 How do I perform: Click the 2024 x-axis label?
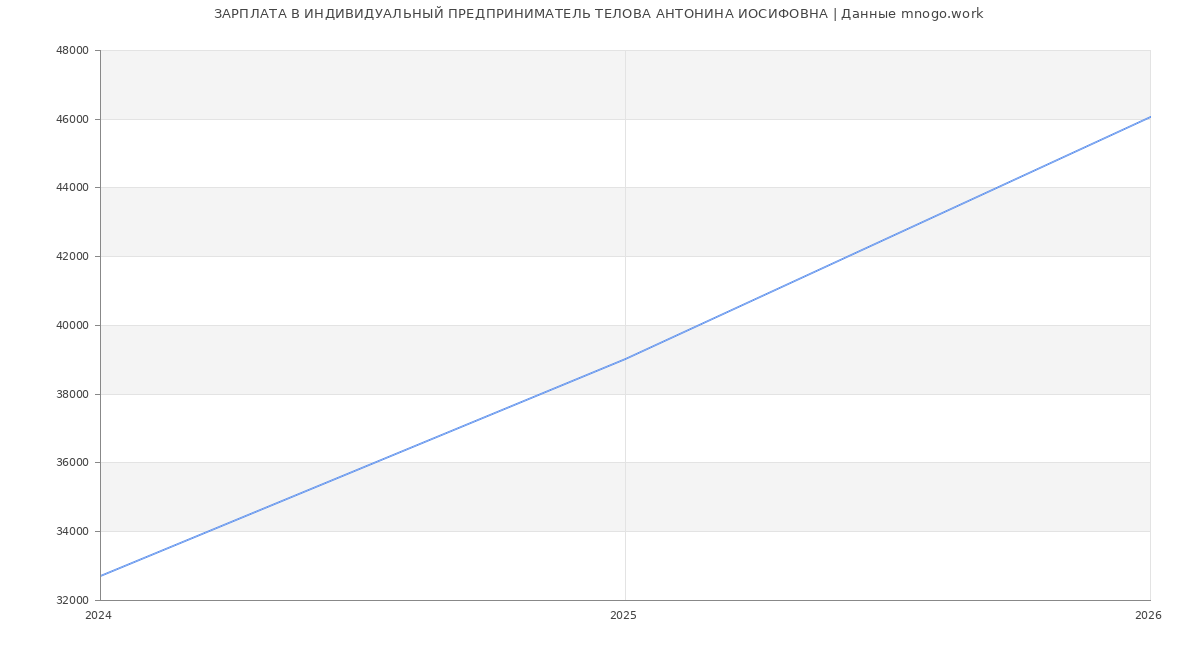(x=99, y=616)
